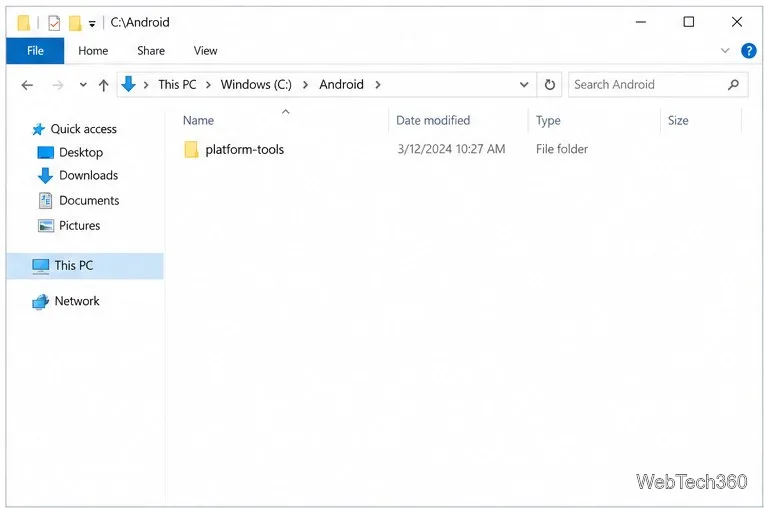
Task: Maximize the C:\Android window
Action: point(688,22)
